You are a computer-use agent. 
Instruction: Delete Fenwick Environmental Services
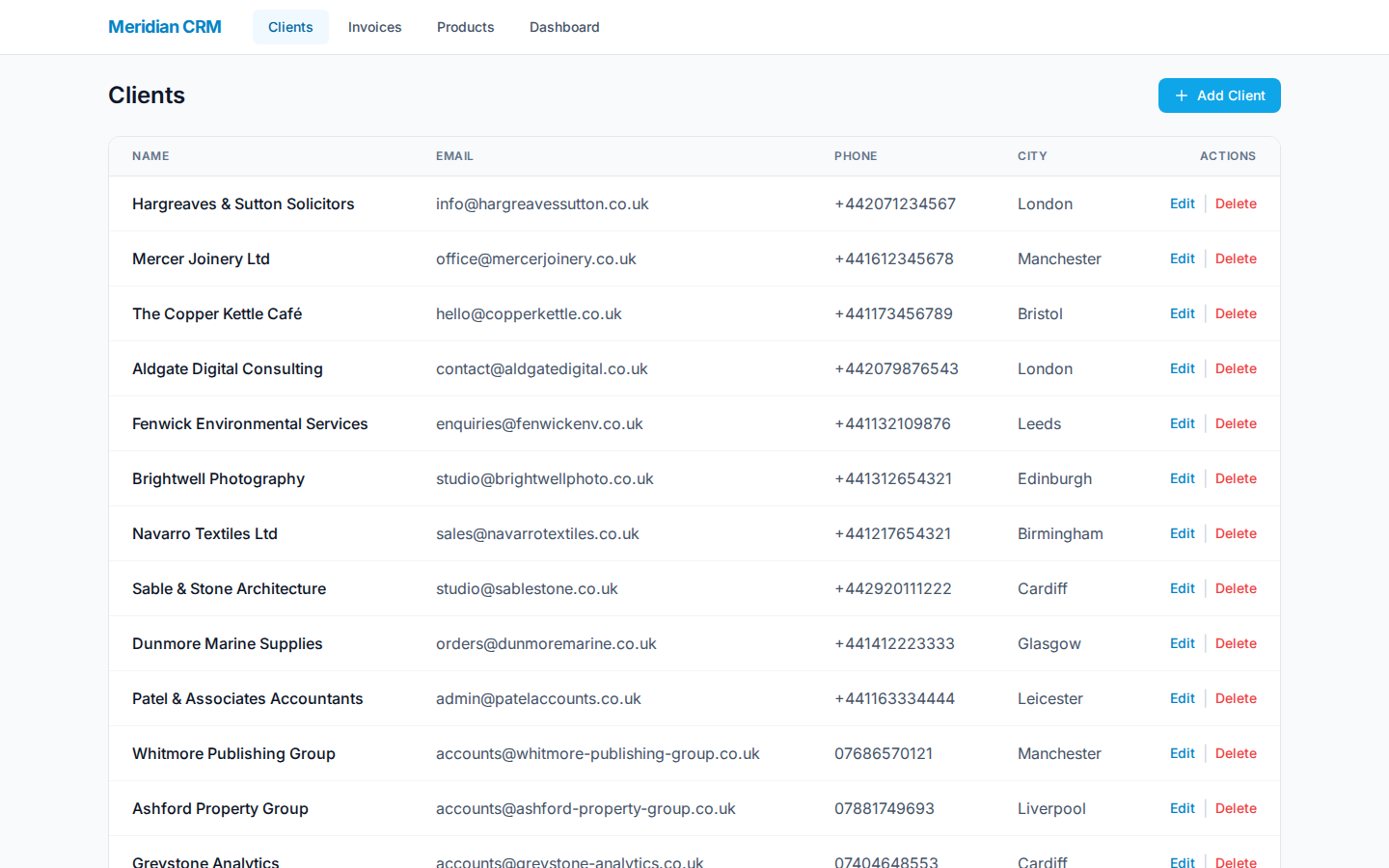tap(1236, 423)
